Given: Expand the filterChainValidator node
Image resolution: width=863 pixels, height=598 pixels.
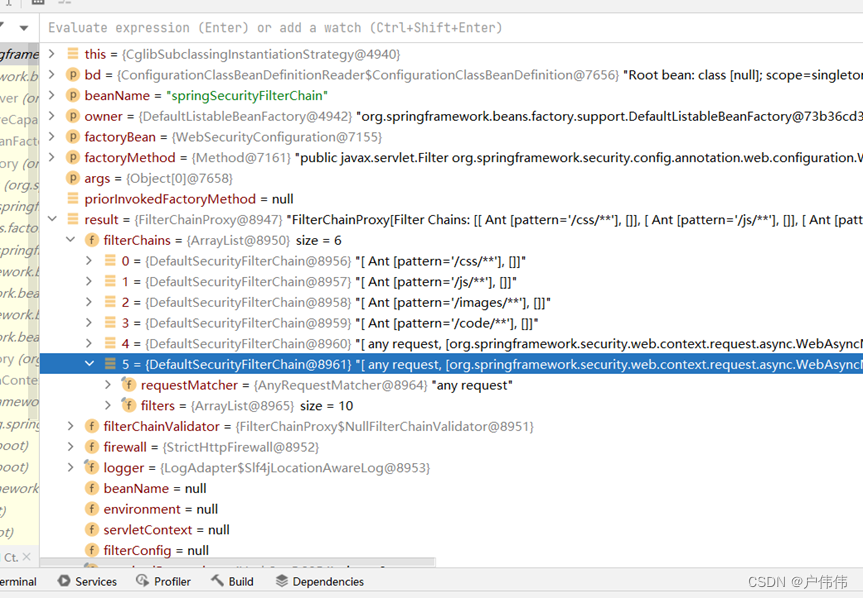Looking at the screenshot, I should coord(70,426).
